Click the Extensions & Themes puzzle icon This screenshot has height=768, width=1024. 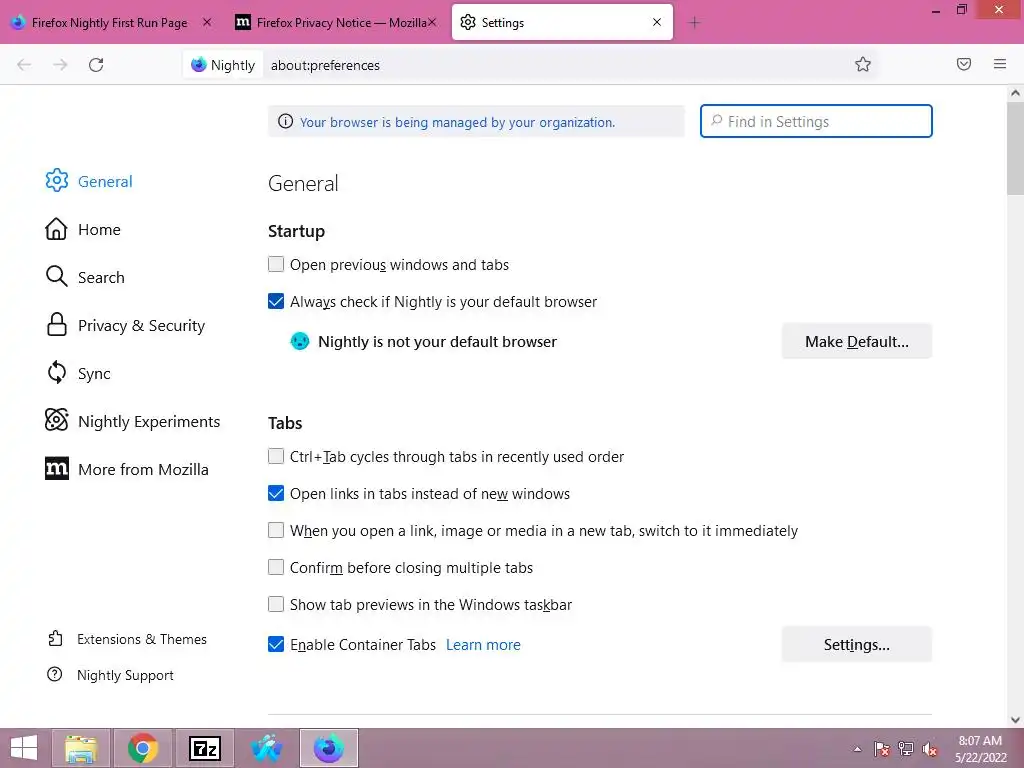[56, 639]
